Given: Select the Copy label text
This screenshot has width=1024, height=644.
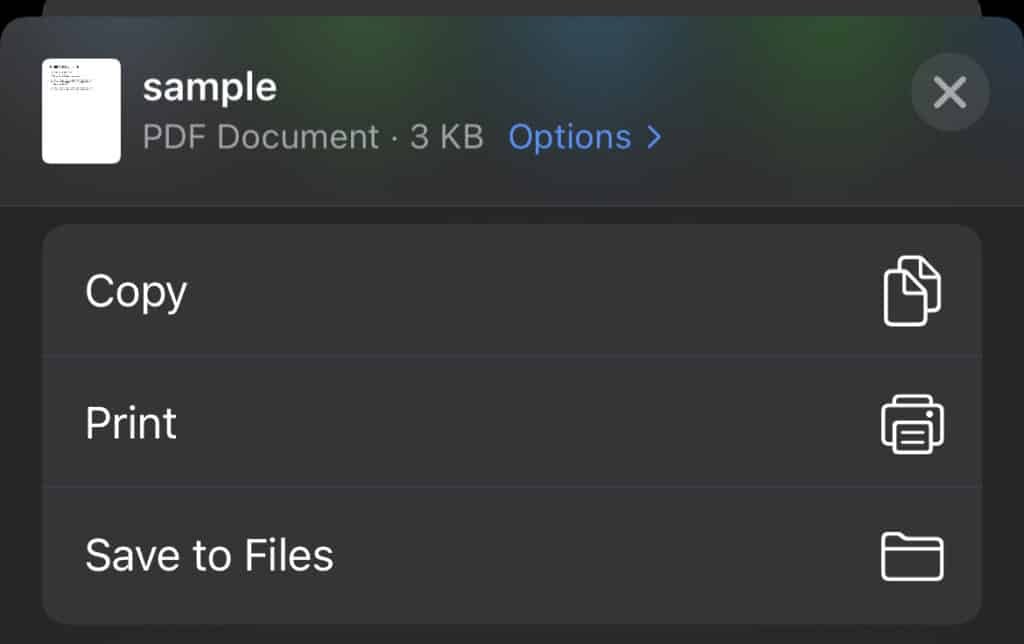Looking at the screenshot, I should coord(136,291).
